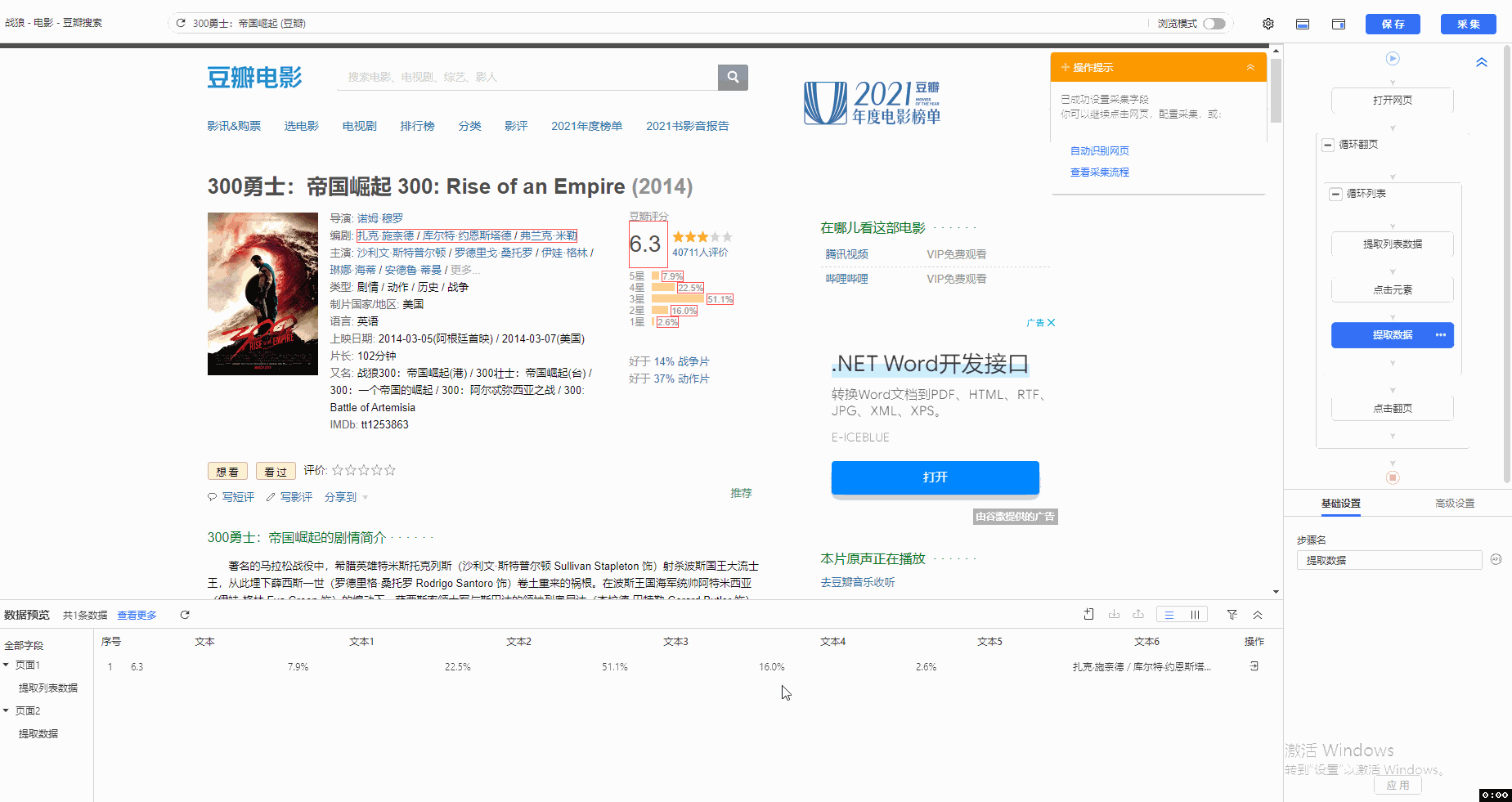Screen dimensions: 1512x802
Task: Open the 排行榜 navigation item
Action: [417, 126]
